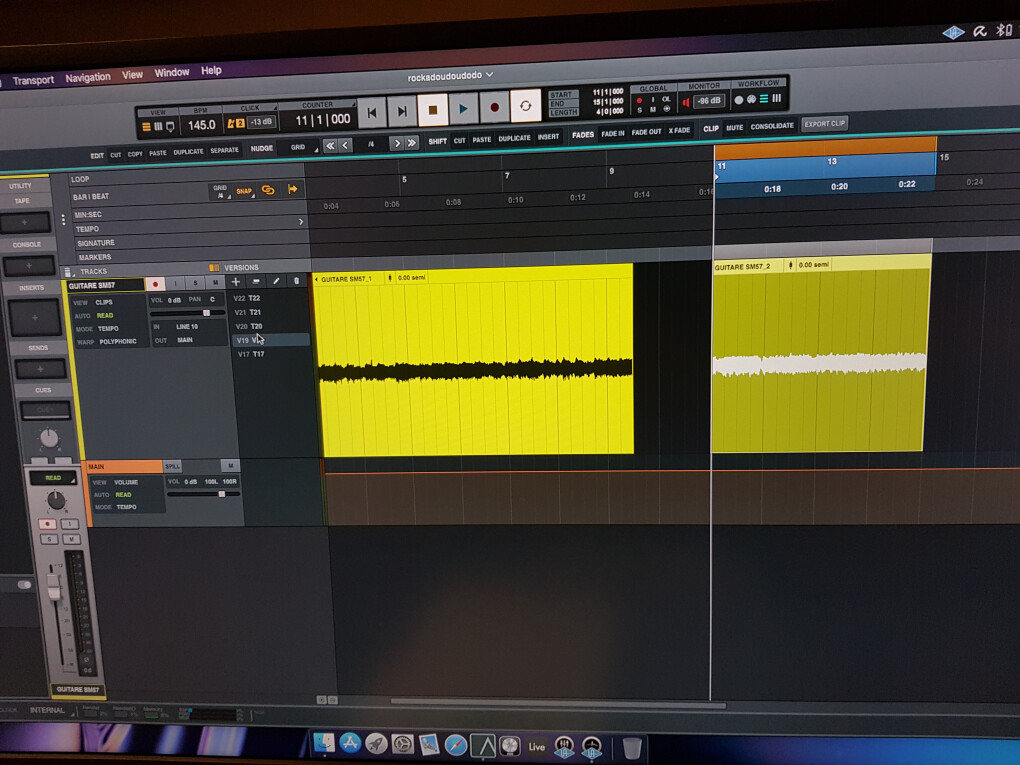Toggle loop playback in the transport
The image size is (1020, 765).
pyautogui.click(x=526, y=106)
